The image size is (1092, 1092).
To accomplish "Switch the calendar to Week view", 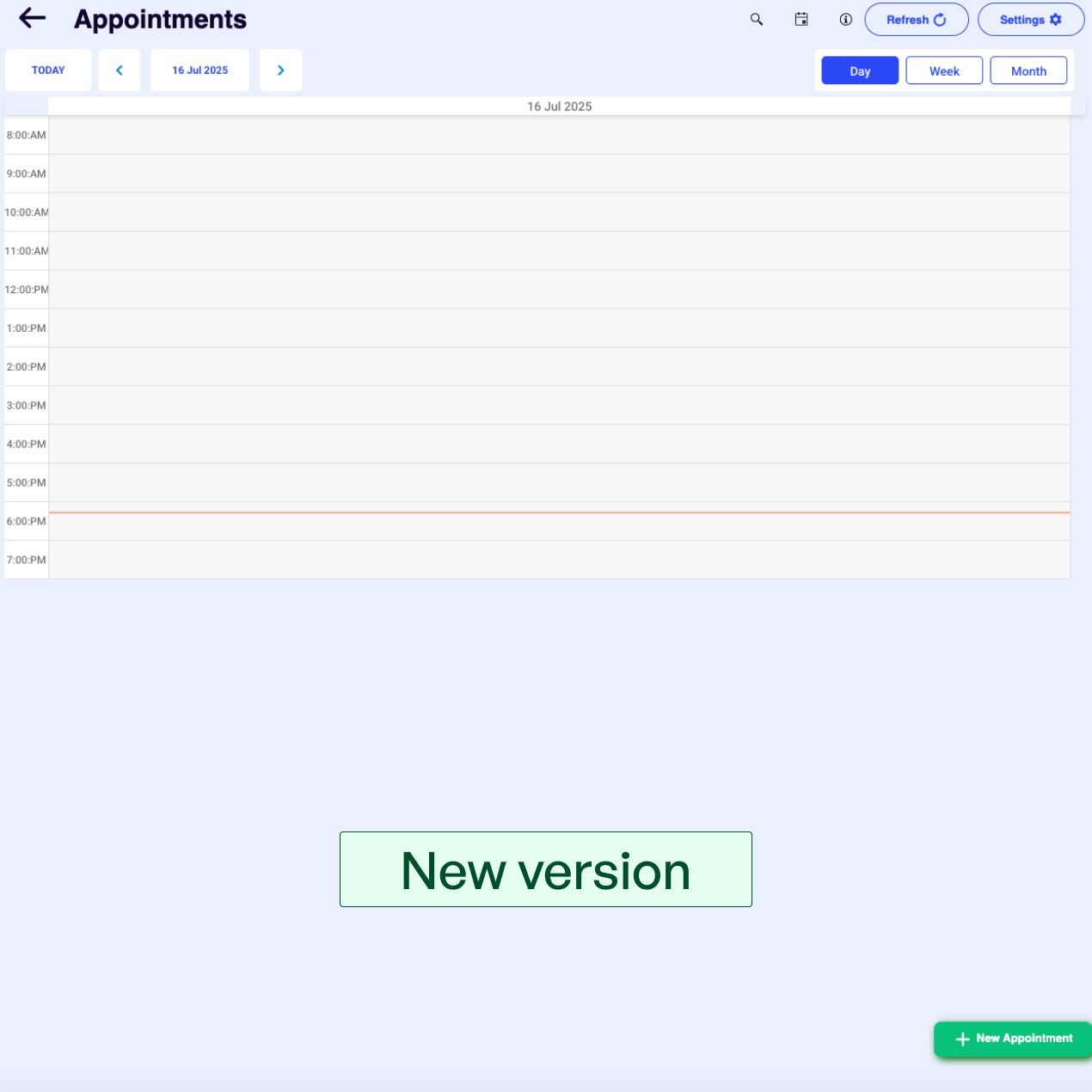I will [943, 70].
